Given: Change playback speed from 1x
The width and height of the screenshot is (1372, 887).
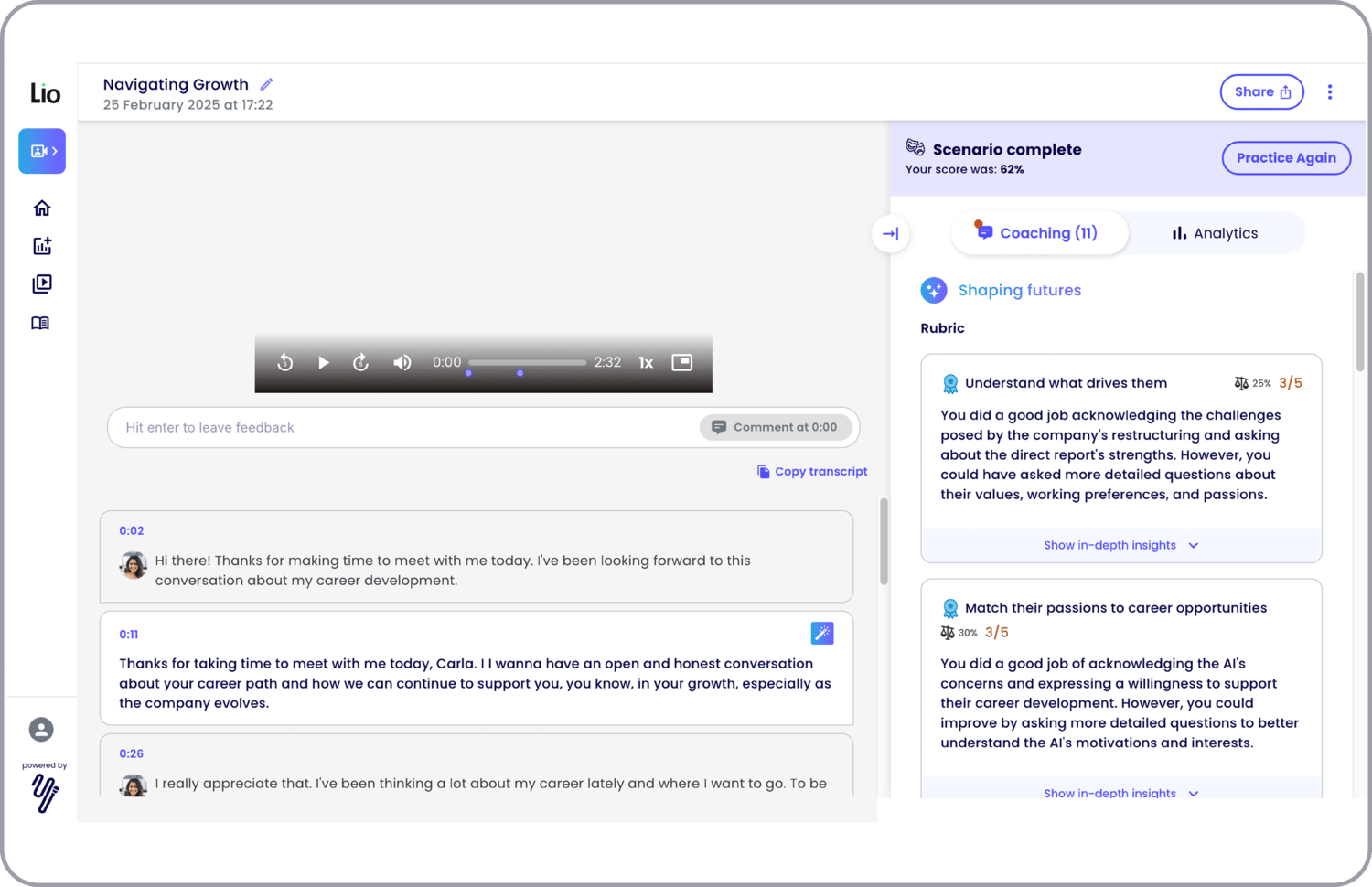Looking at the screenshot, I should point(646,362).
